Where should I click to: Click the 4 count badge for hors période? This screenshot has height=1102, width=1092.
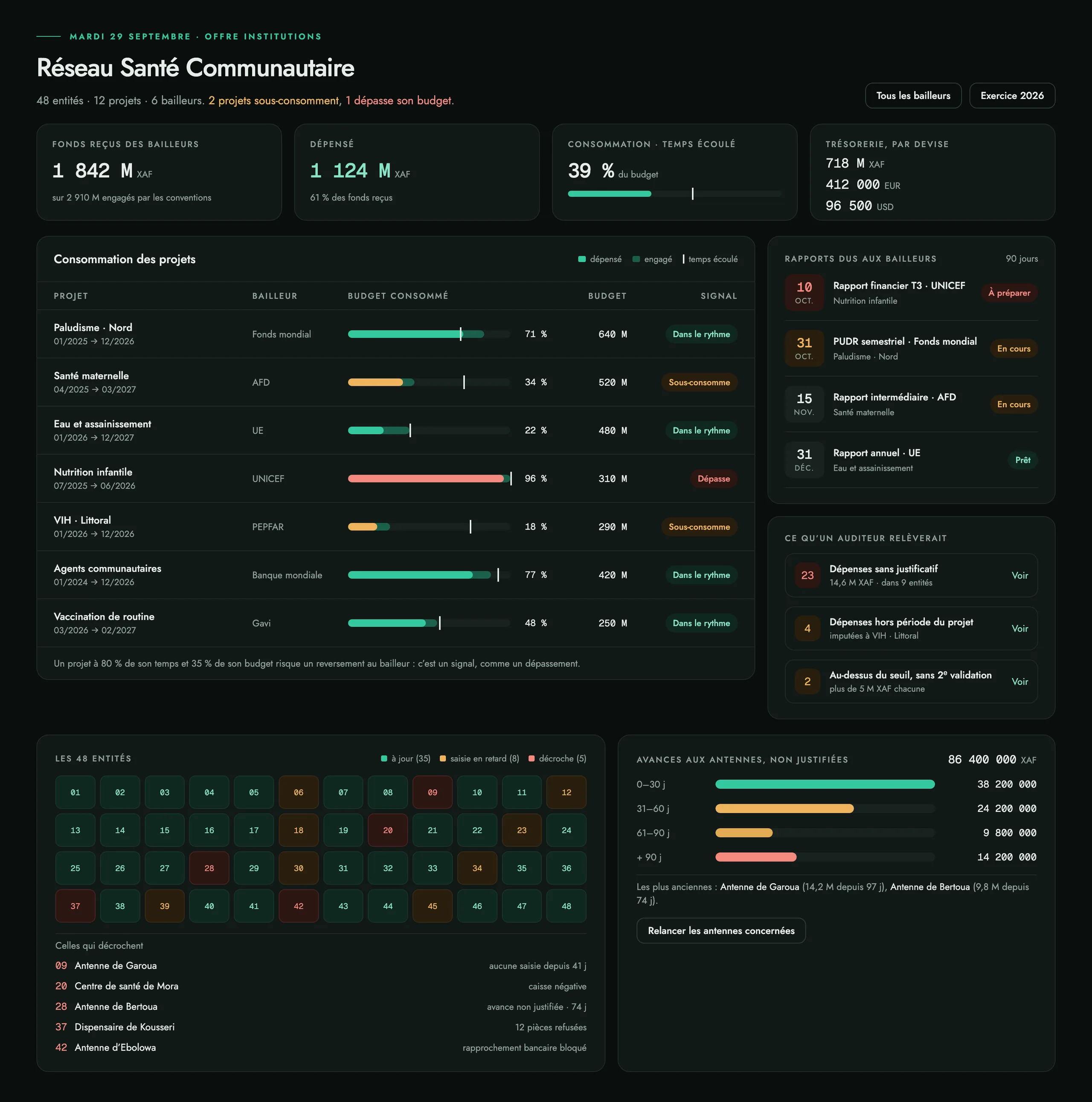(x=807, y=628)
